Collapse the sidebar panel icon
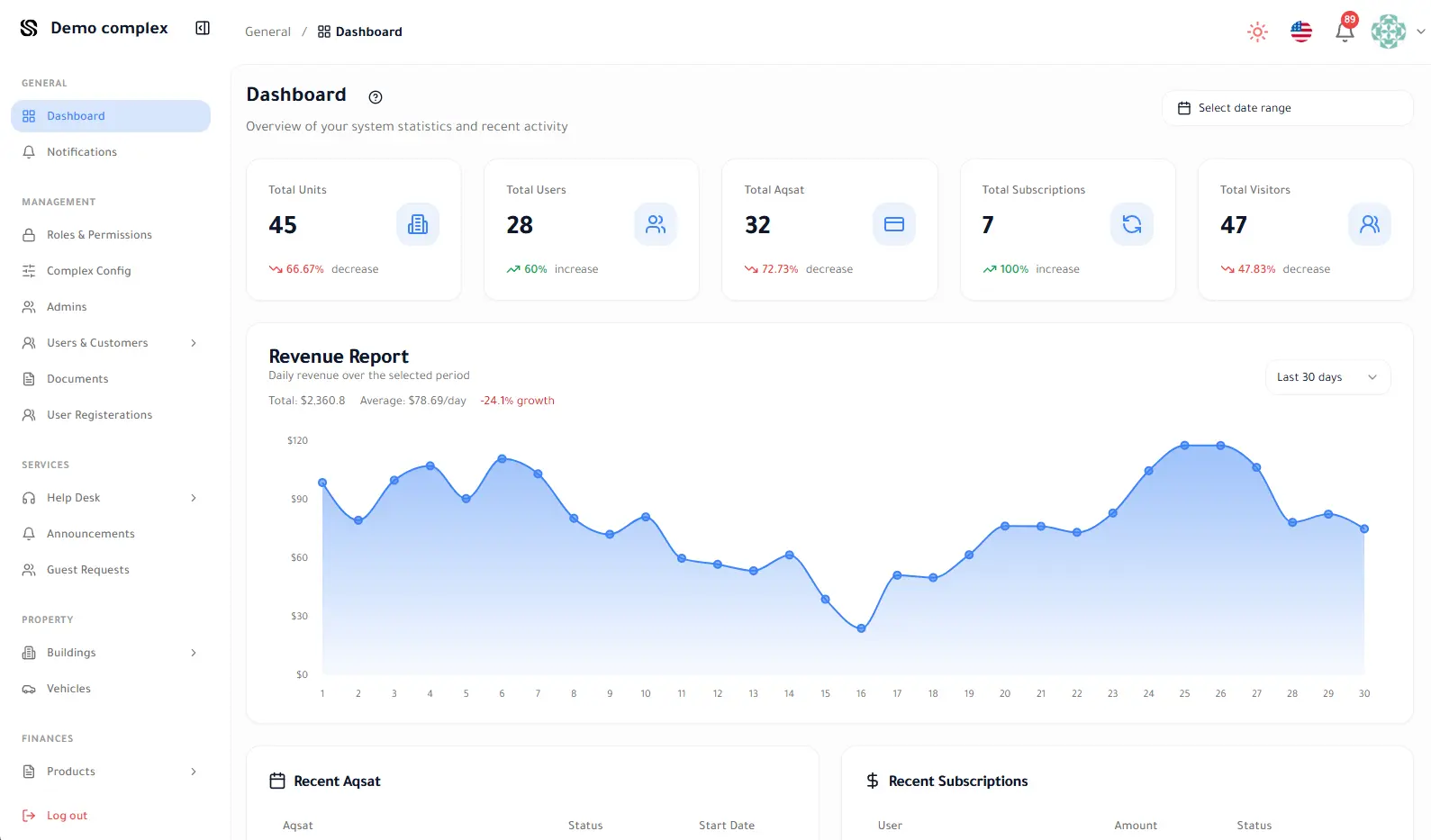 pos(203,28)
